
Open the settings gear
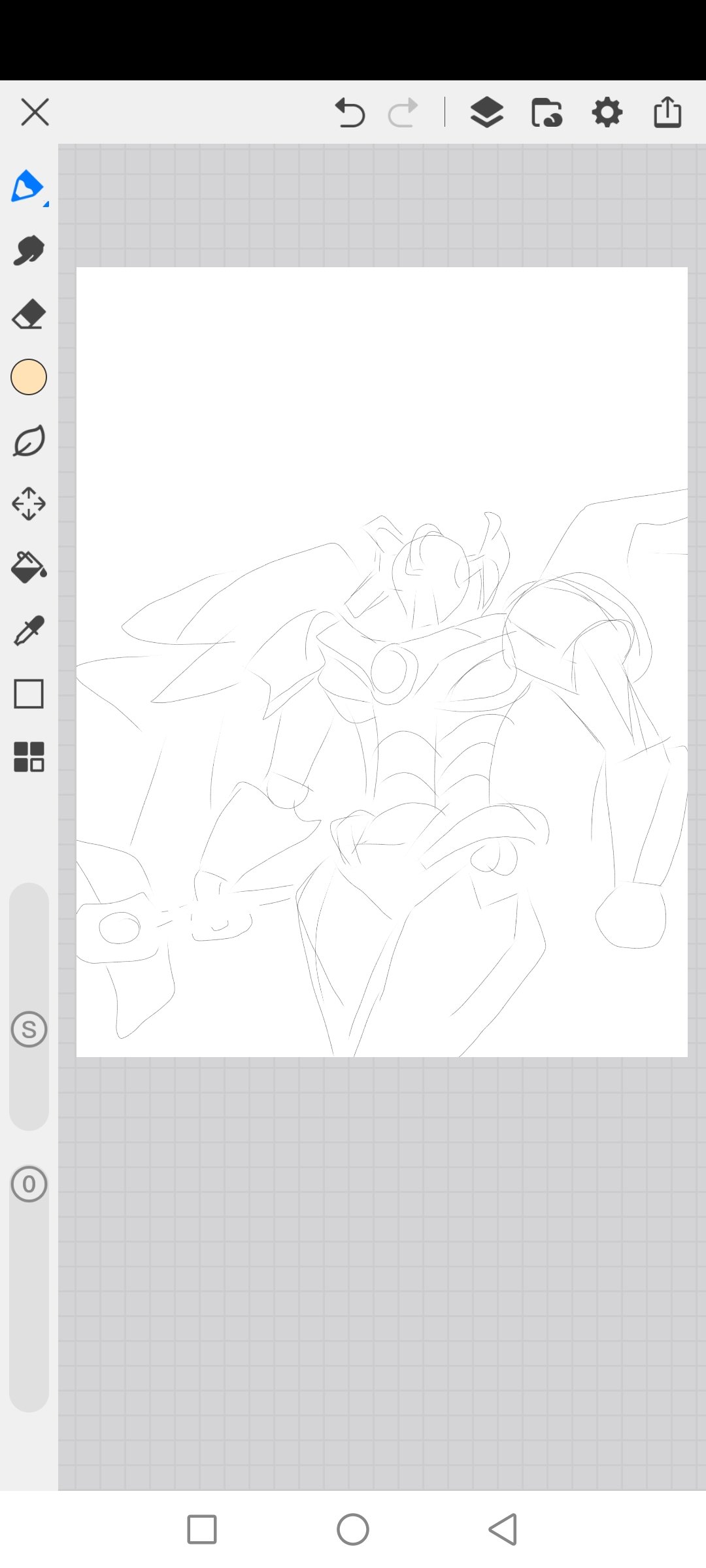point(607,112)
